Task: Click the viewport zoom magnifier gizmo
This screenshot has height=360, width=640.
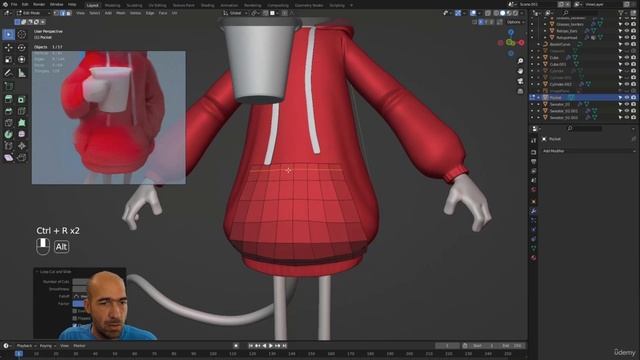Action: 520,61
